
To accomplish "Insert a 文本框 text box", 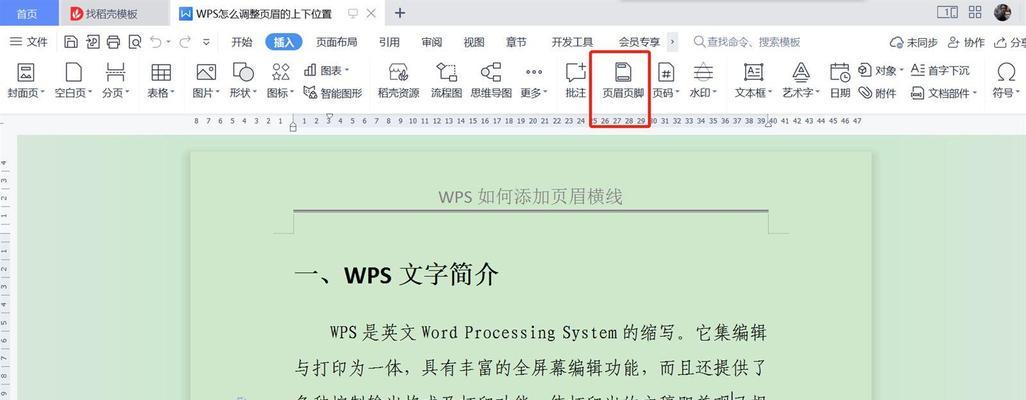I will pos(753,81).
